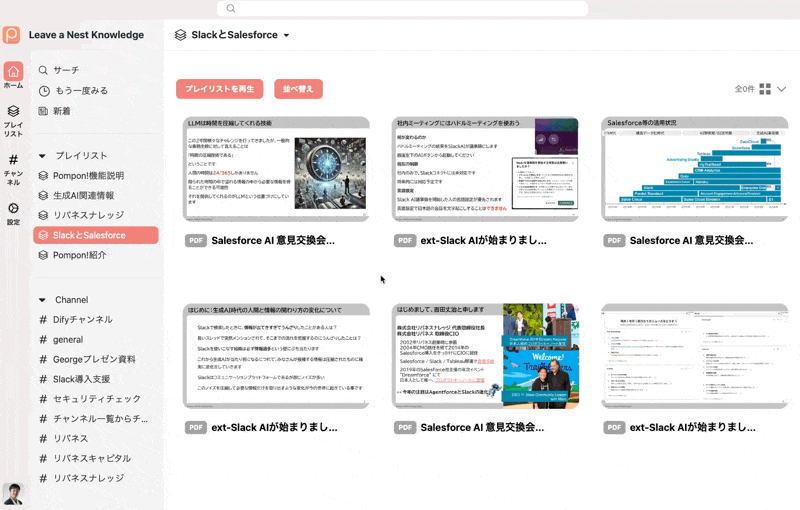
Task: Click the Home icon in left rail
Action: point(13,73)
